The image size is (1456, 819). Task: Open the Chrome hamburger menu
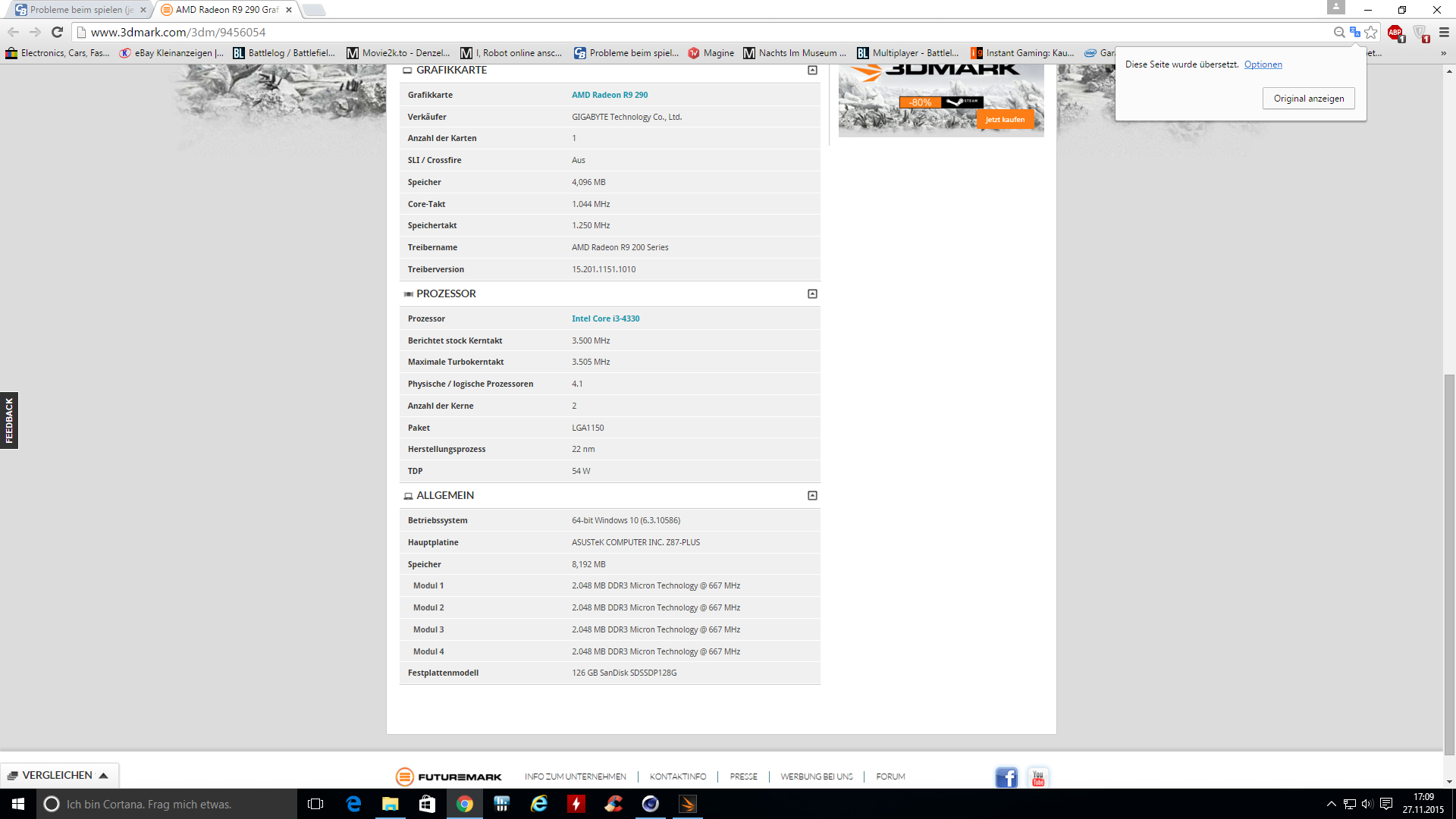1444,32
